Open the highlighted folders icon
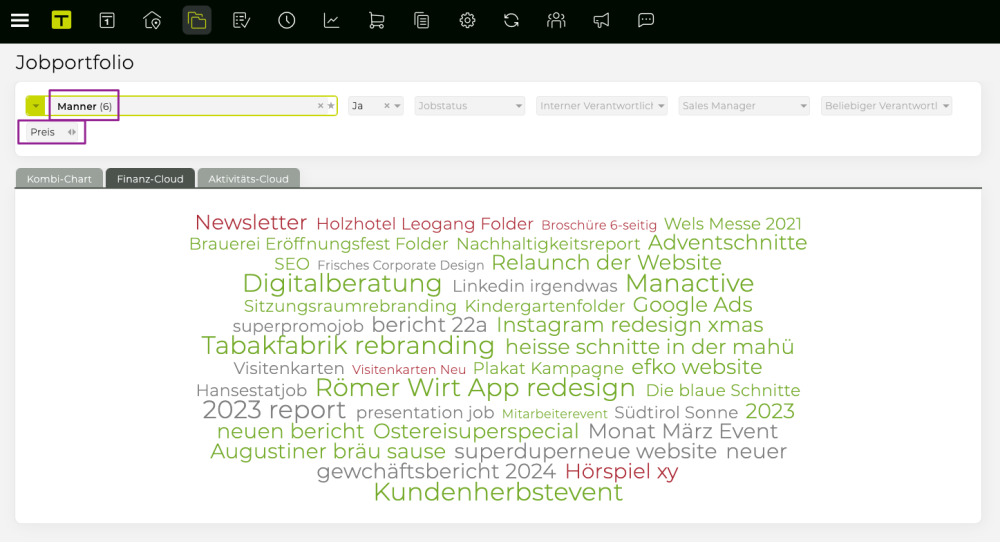 pyautogui.click(x=196, y=20)
